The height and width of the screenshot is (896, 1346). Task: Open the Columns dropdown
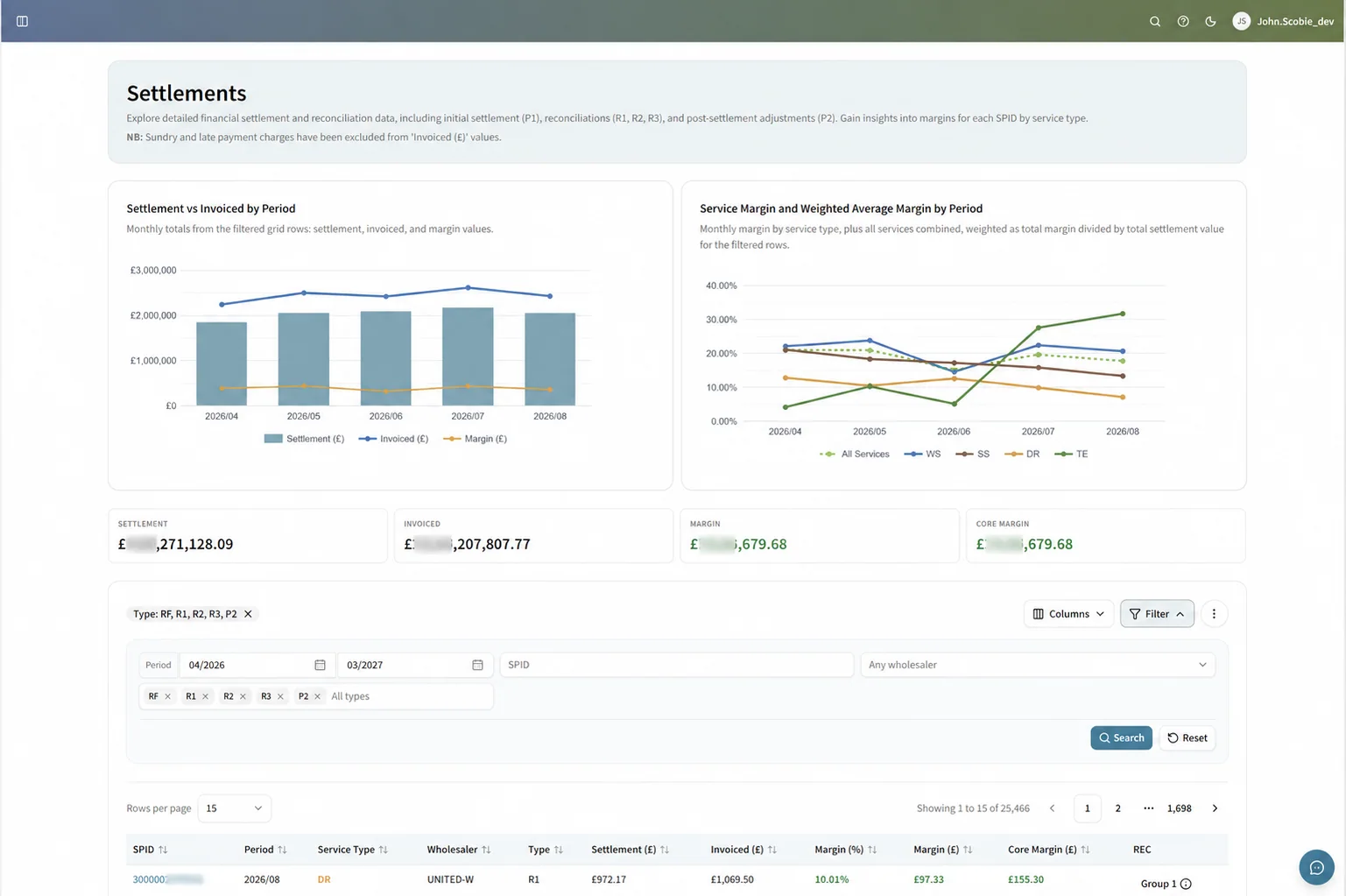point(1068,614)
